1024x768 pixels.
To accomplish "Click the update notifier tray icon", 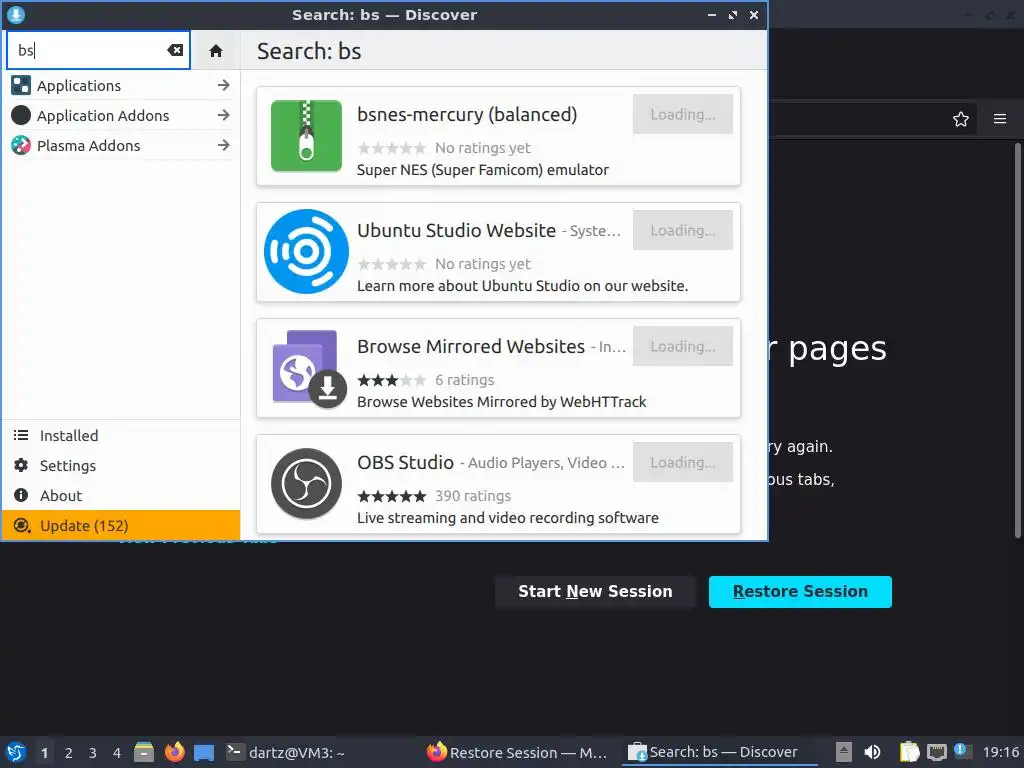I will point(962,751).
